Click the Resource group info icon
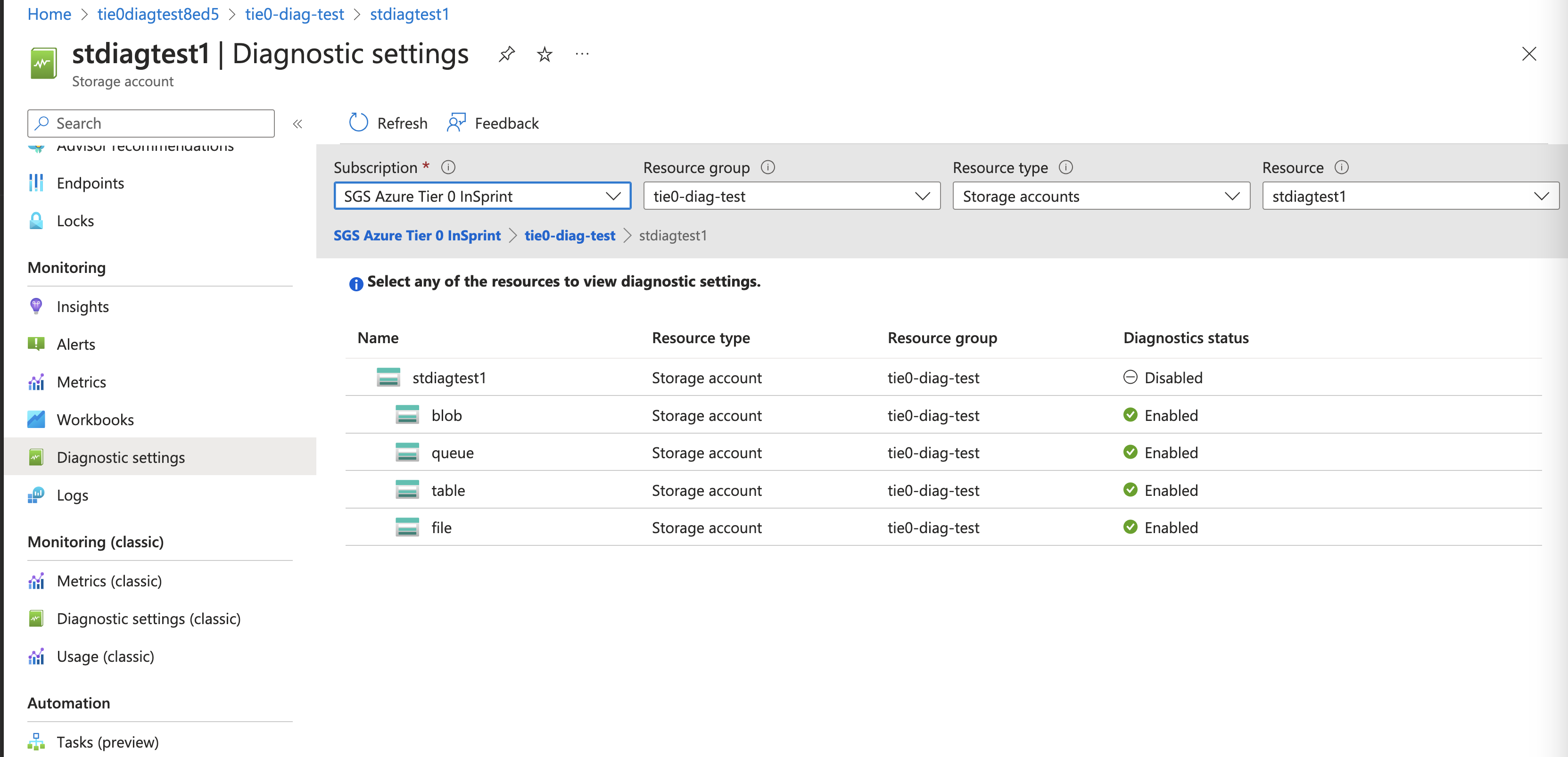The width and height of the screenshot is (1568, 757). 767,167
